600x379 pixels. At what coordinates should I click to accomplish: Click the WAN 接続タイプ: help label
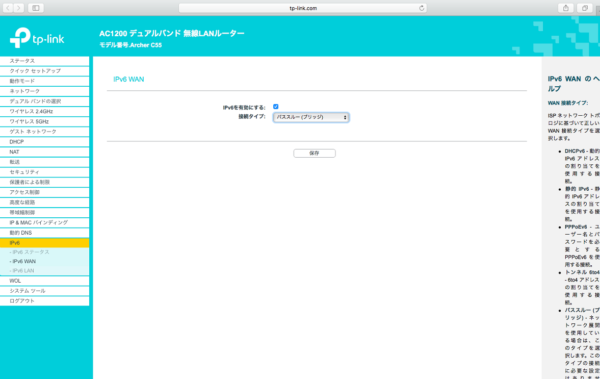click(x=568, y=103)
